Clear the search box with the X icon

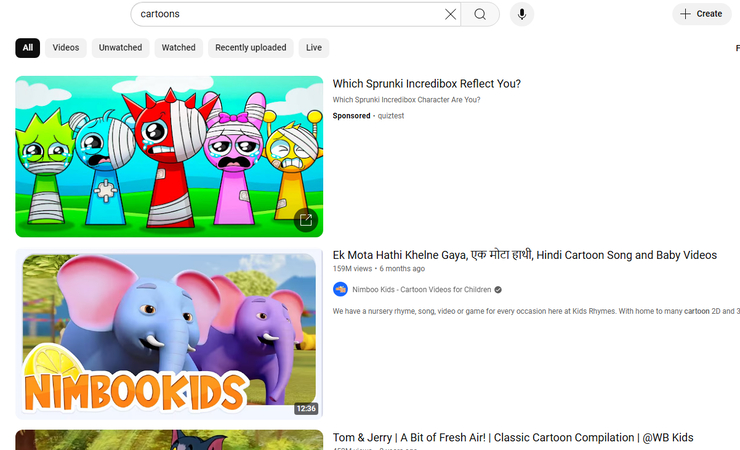pyautogui.click(x=450, y=14)
